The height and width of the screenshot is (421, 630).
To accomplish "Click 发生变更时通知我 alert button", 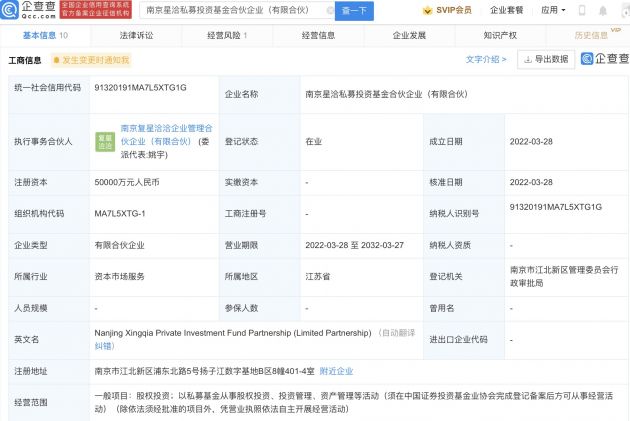I will (x=91, y=60).
